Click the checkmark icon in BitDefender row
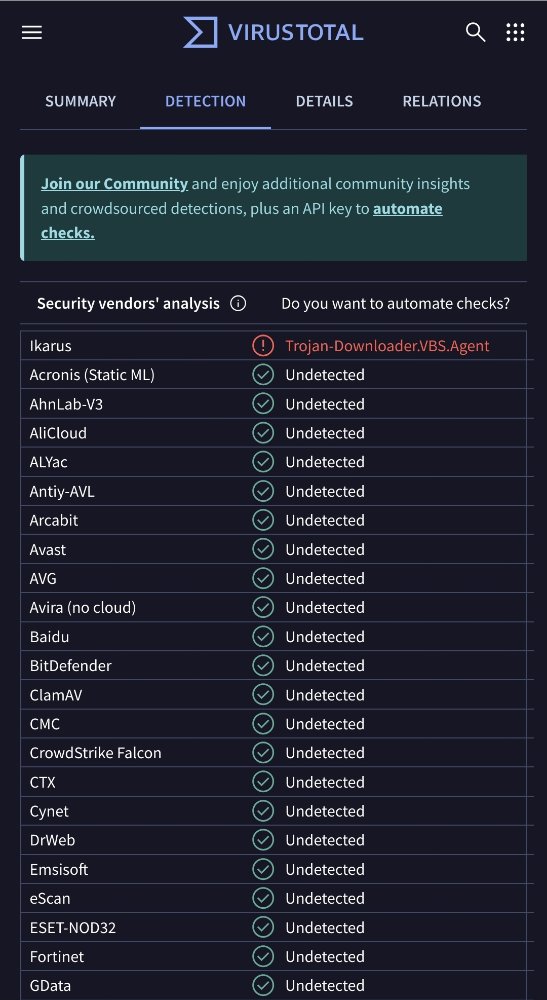The width and height of the screenshot is (547, 1000). point(263,665)
